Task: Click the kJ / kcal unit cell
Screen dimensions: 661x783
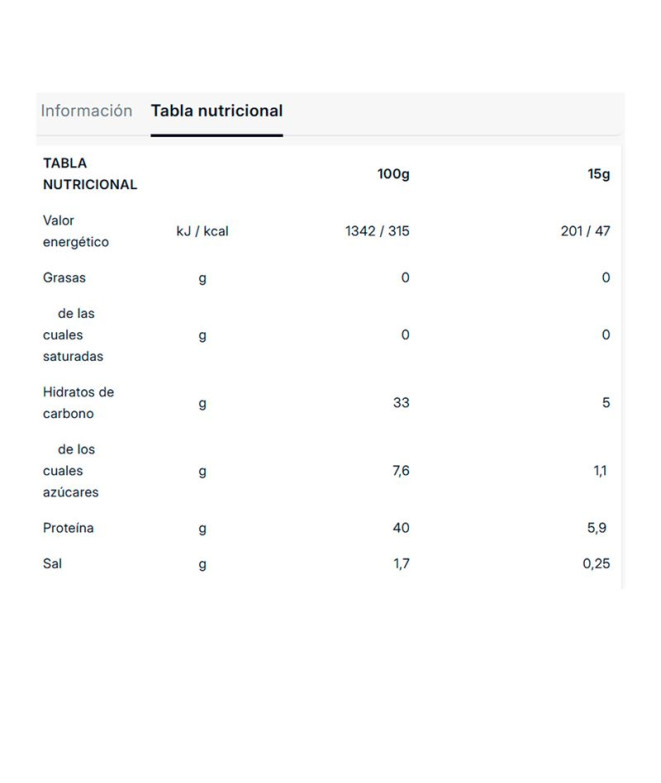Action: tap(202, 231)
